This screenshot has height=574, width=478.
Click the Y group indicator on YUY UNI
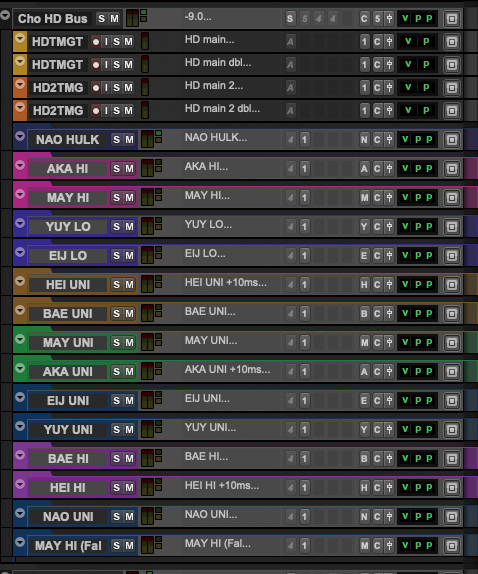[x=364, y=430]
